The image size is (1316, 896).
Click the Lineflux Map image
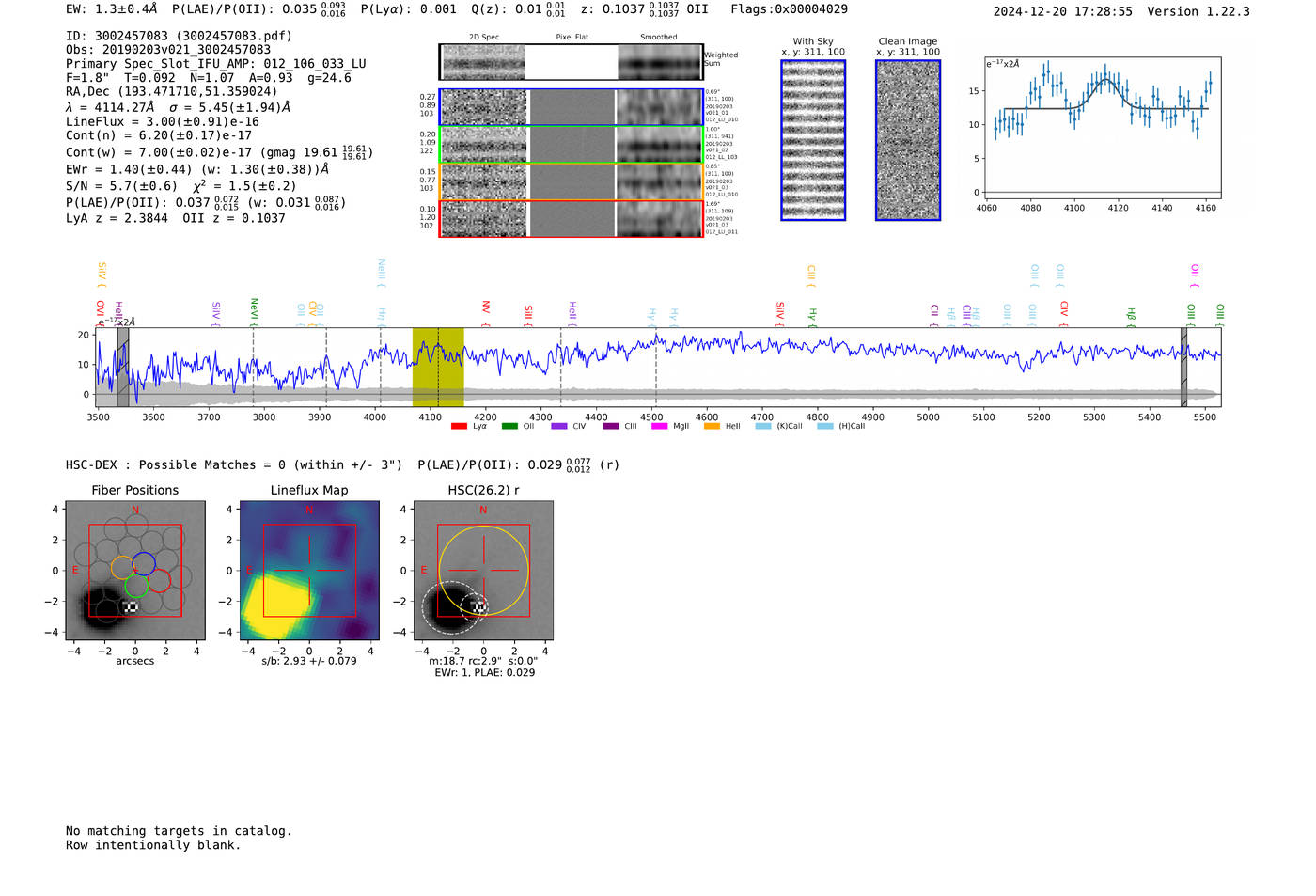309,571
